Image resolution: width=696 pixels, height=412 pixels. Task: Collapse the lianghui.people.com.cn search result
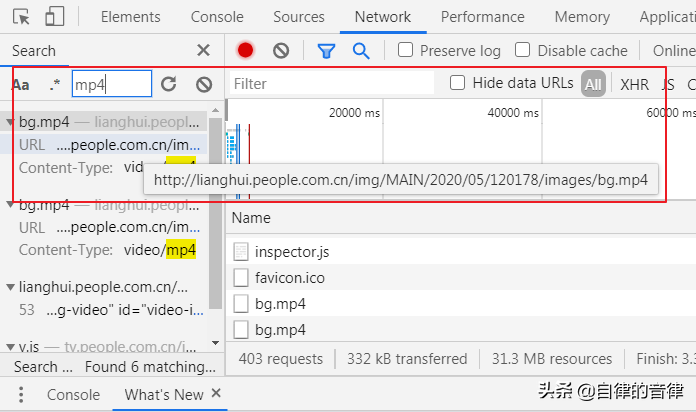point(10,288)
